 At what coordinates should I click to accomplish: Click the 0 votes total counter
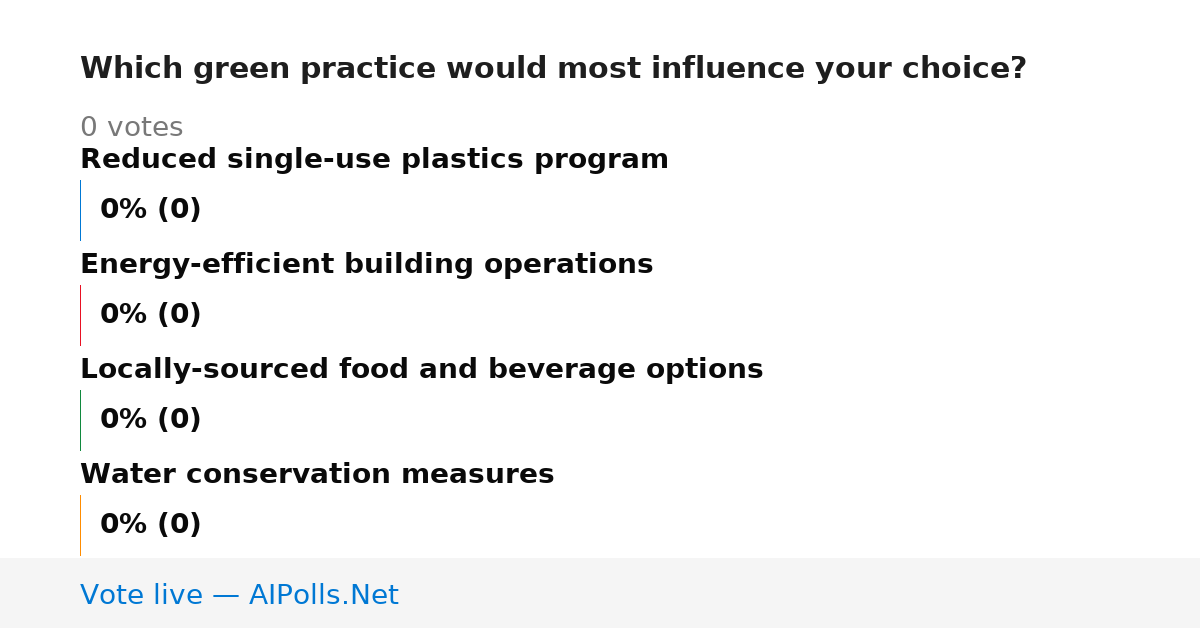click(131, 128)
